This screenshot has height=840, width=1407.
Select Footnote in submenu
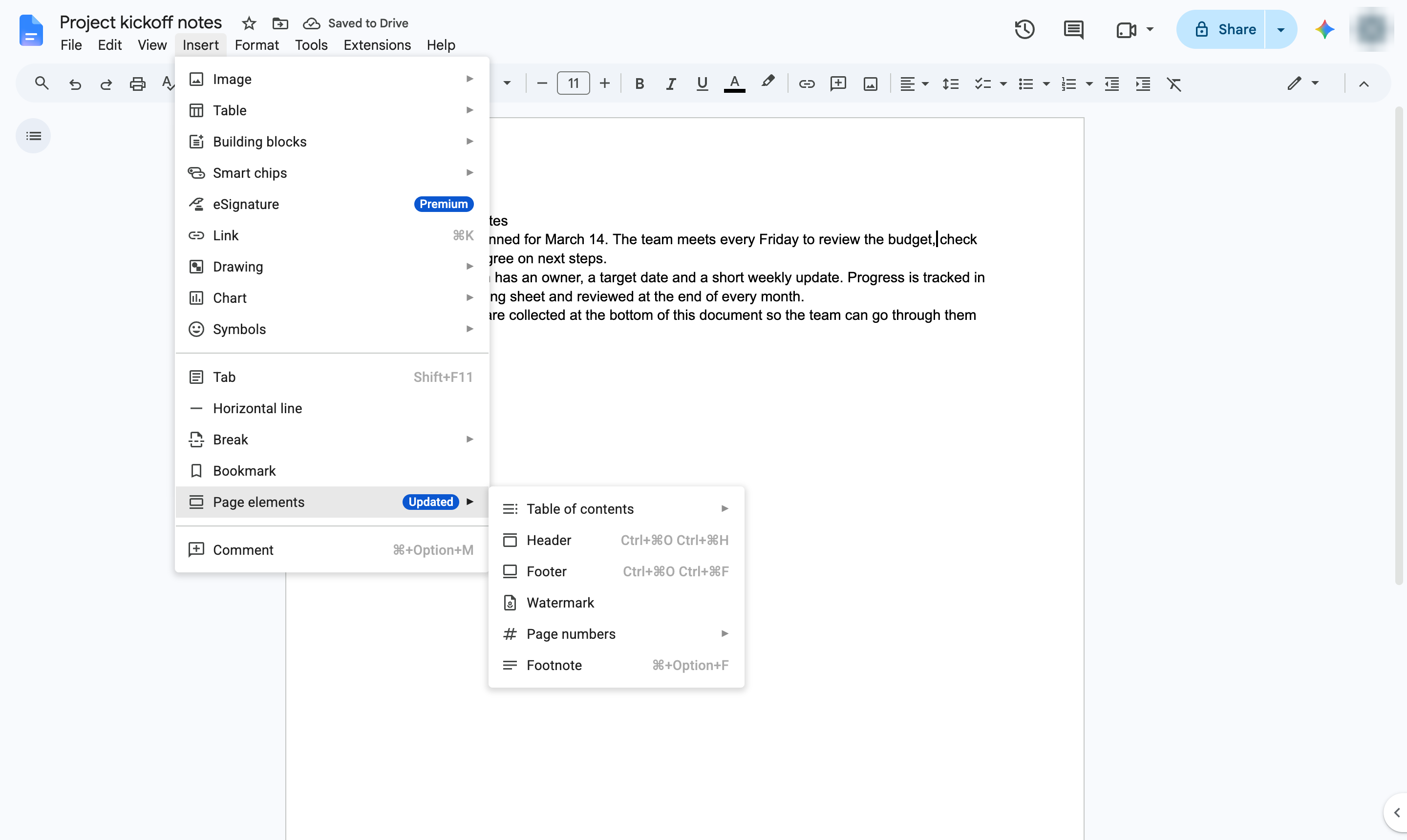pyautogui.click(x=616, y=665)
